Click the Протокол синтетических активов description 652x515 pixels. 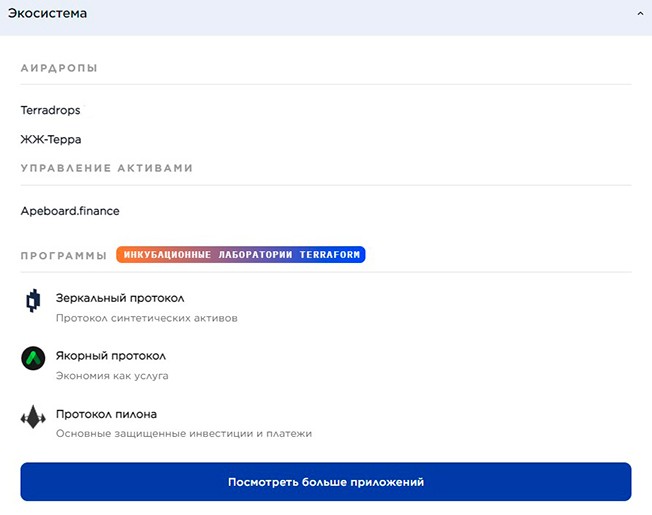coord(147,318)
